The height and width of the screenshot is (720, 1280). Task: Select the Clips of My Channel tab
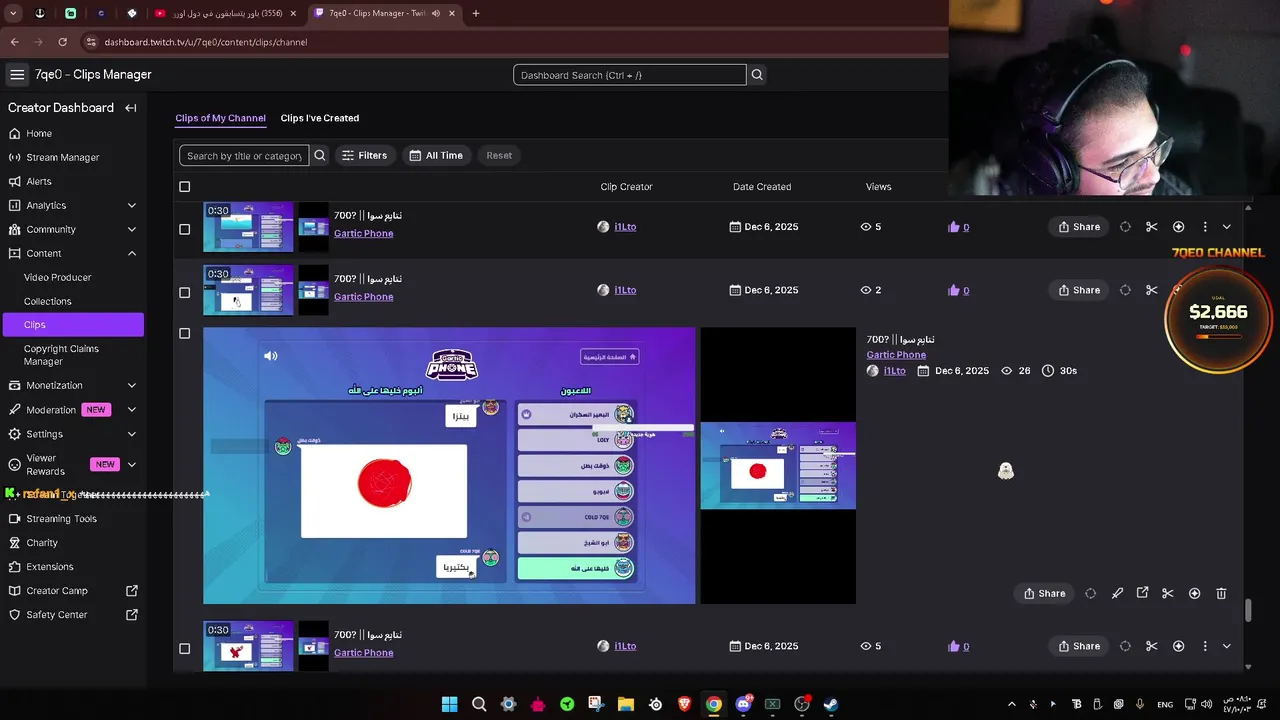[220, 118]
